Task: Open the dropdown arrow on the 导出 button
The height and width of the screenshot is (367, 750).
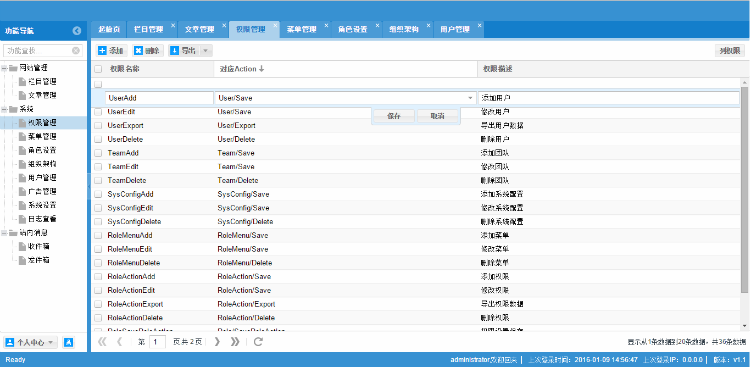Action: pos(205,51)
